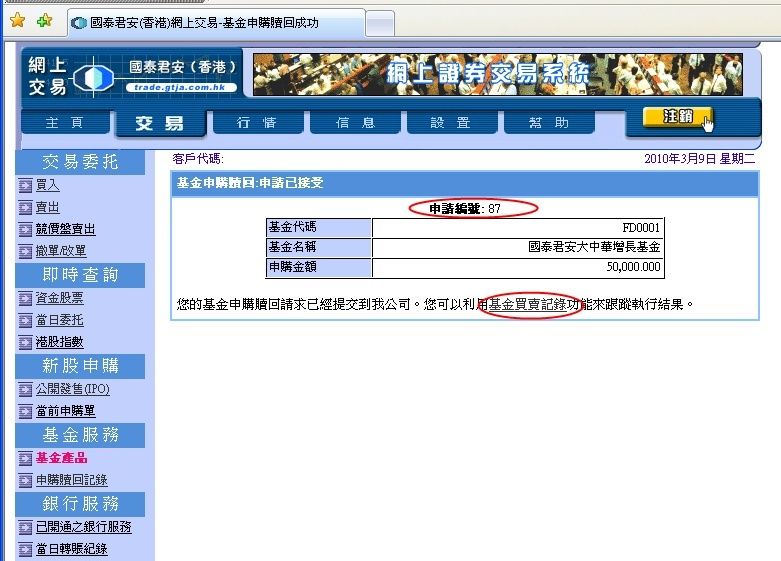Click arrow icon beside 當日轉賬紀錄
Viewport: 781px width, 561px height.
coord(25,550)
